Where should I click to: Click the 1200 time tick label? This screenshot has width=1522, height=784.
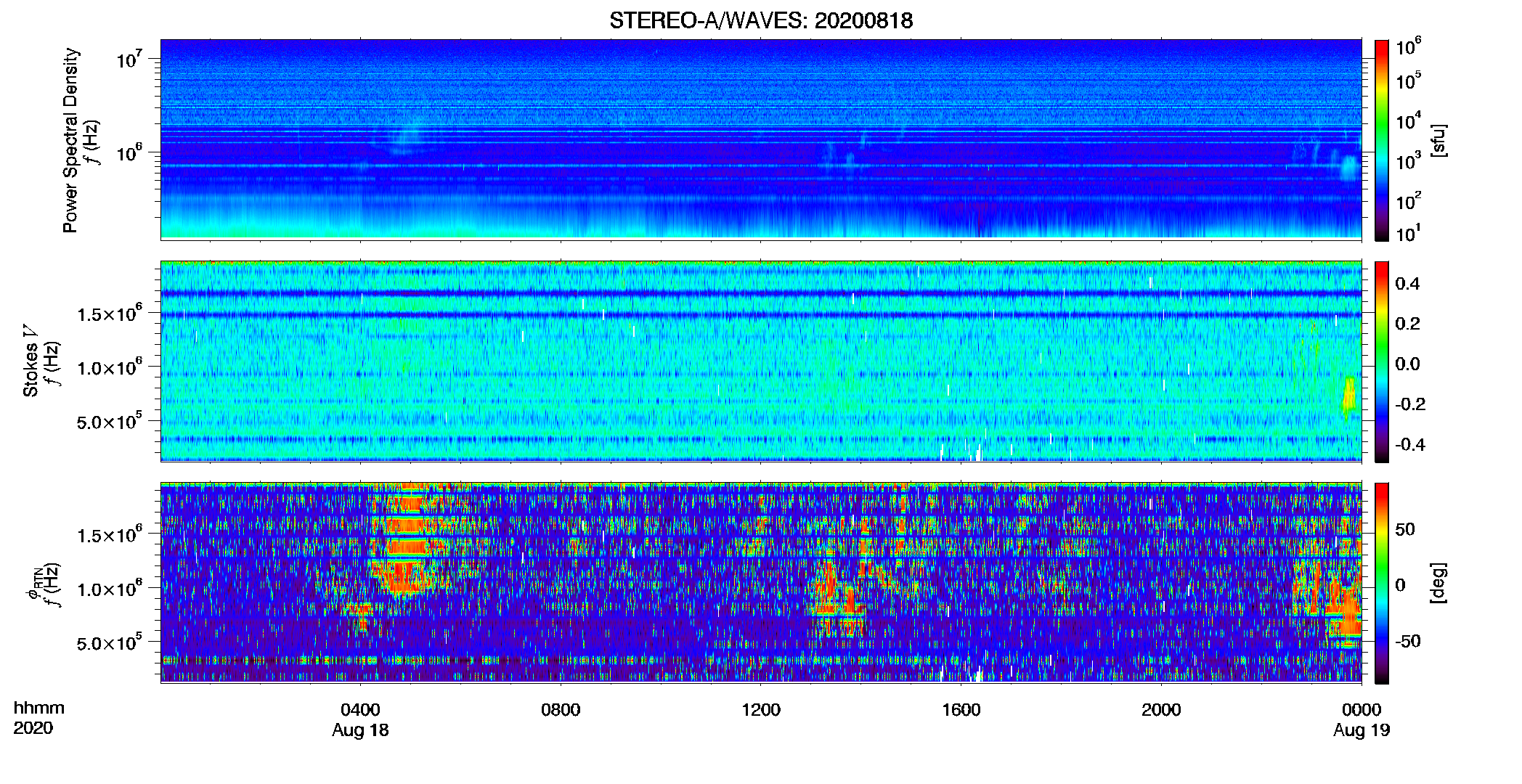(x=761, y=709)
